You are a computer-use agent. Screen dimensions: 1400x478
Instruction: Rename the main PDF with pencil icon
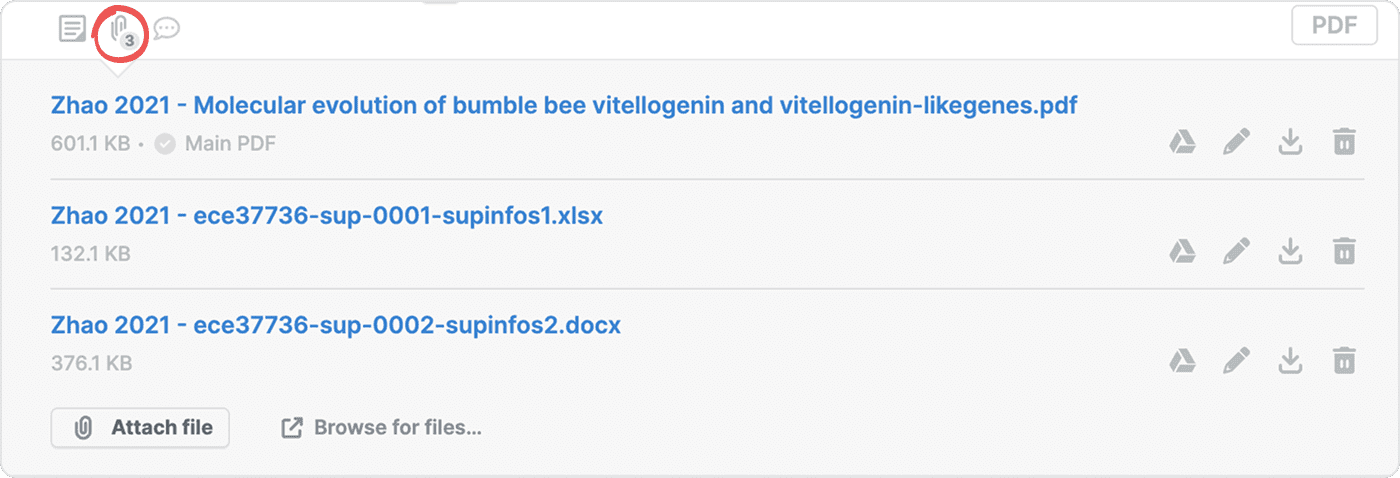tap(1237, 142)
